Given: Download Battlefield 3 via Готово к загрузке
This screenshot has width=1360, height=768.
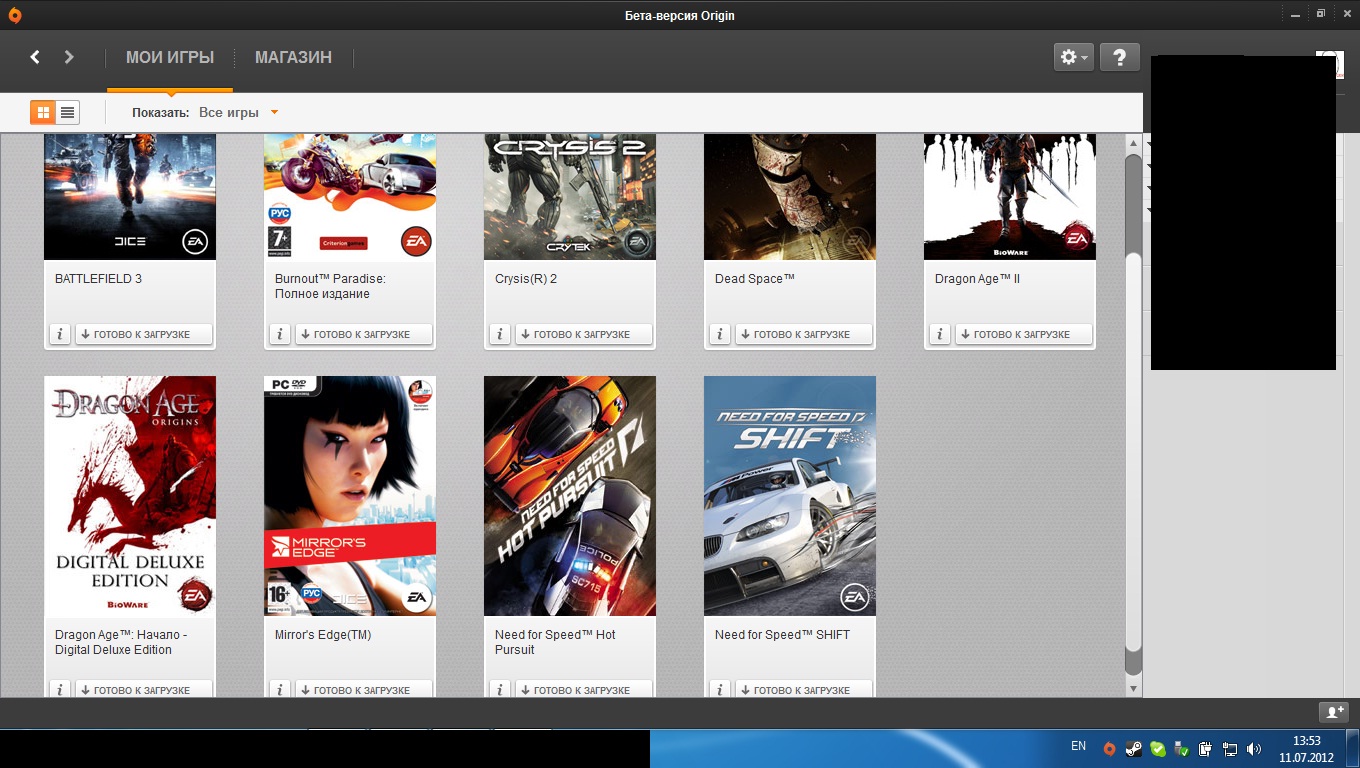Looking at the screenshot, I should (x=143, y=334).
